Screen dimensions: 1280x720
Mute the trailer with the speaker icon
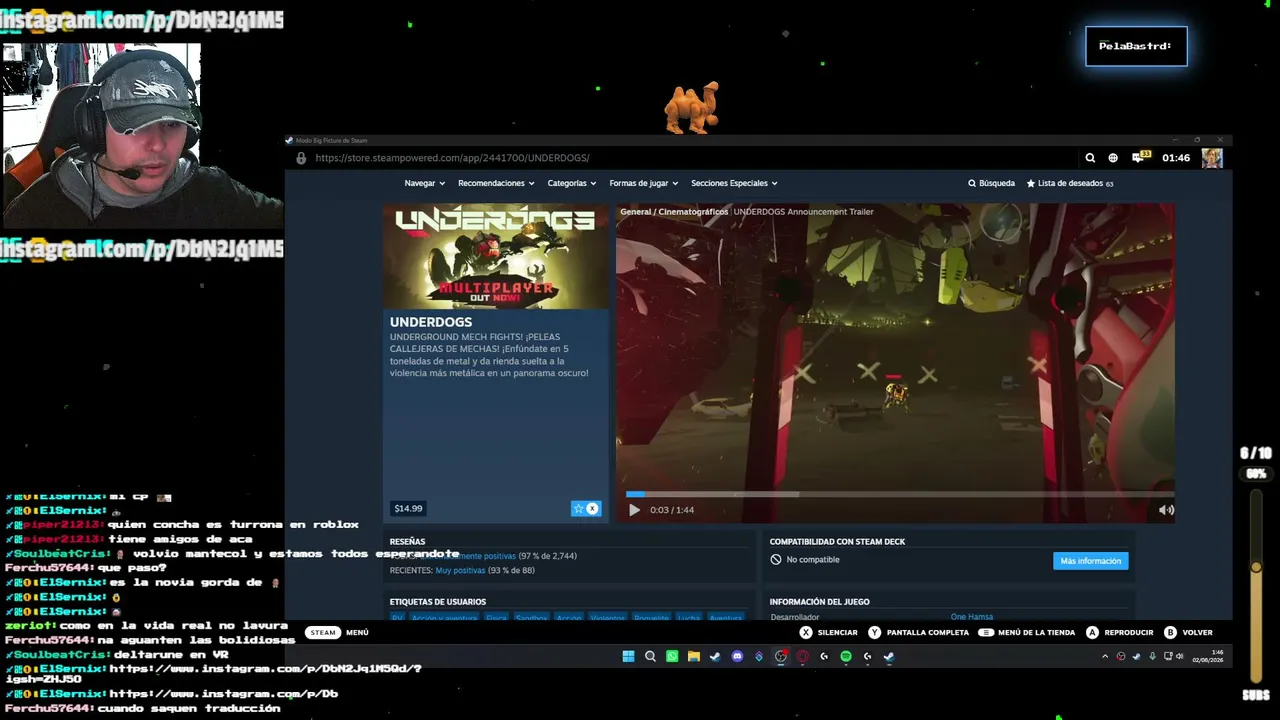point(1166,510)
